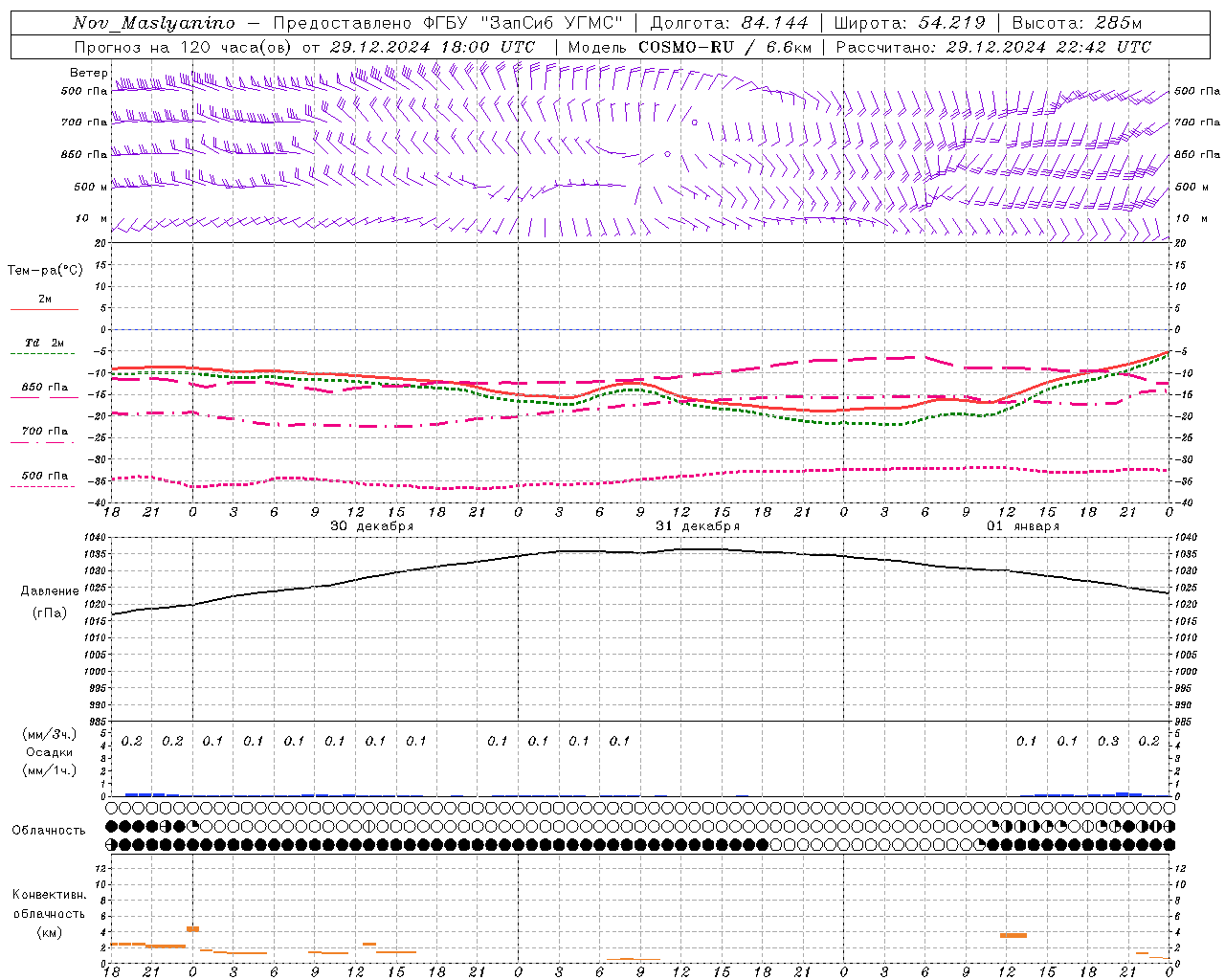The width and height of the screenshot is (1225, 980).
Task: Select the model label COSMO-RU / 6.6км
Action: click(724, 47)
